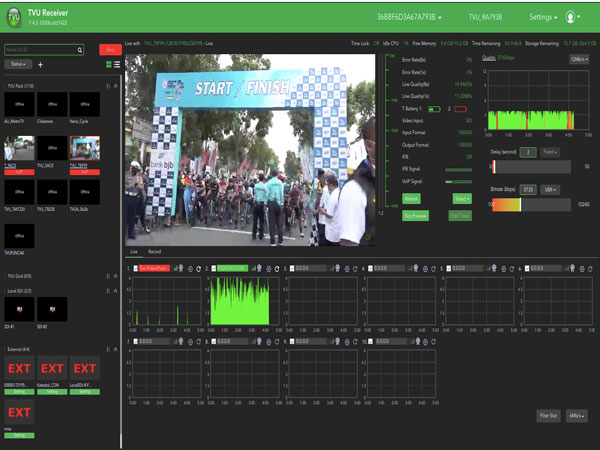
Task: Click the sort icon beside TVU Pack
Action: [x=108, y=86]
